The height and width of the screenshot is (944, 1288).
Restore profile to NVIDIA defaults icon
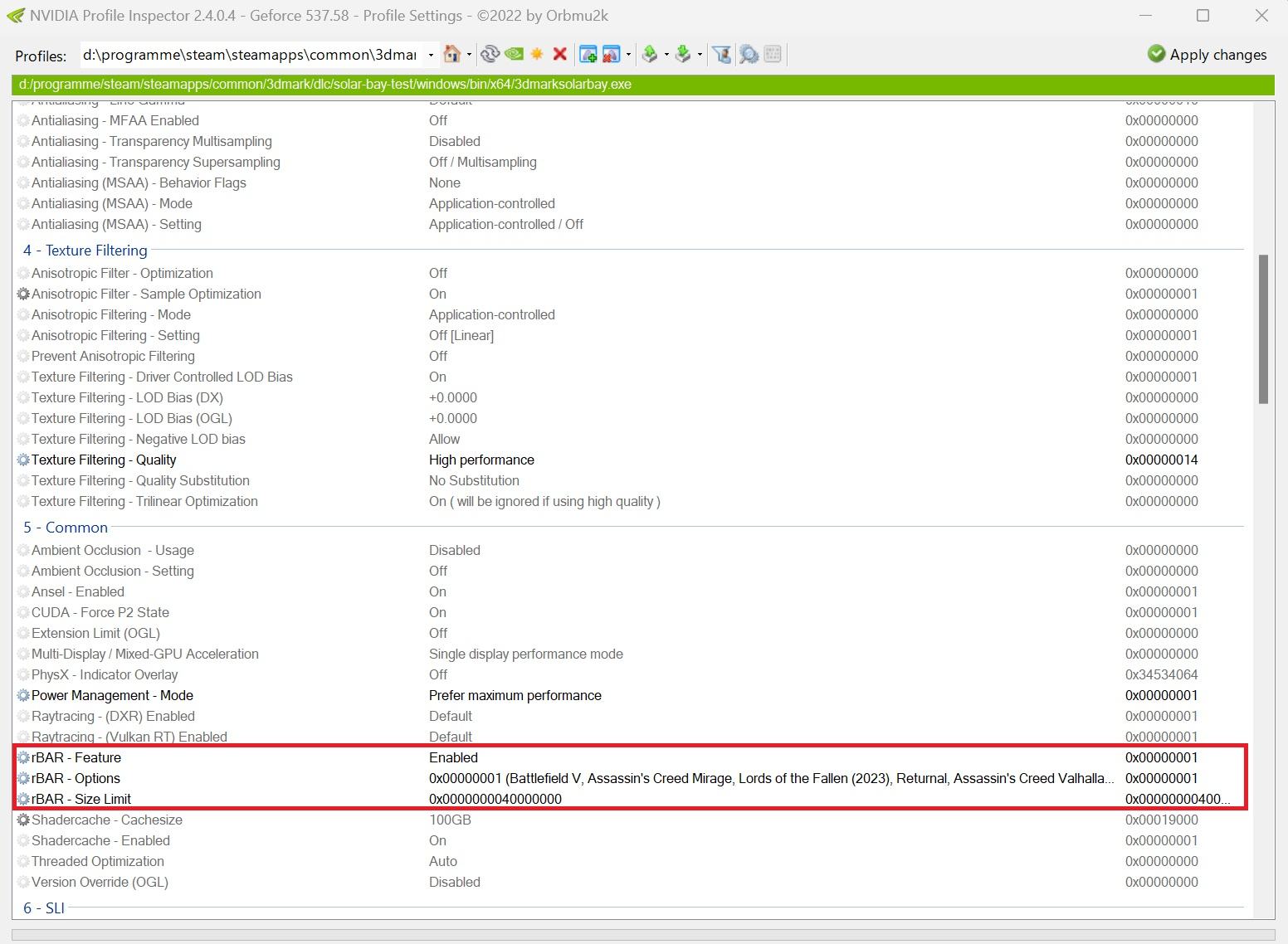(x=515, y=54)
